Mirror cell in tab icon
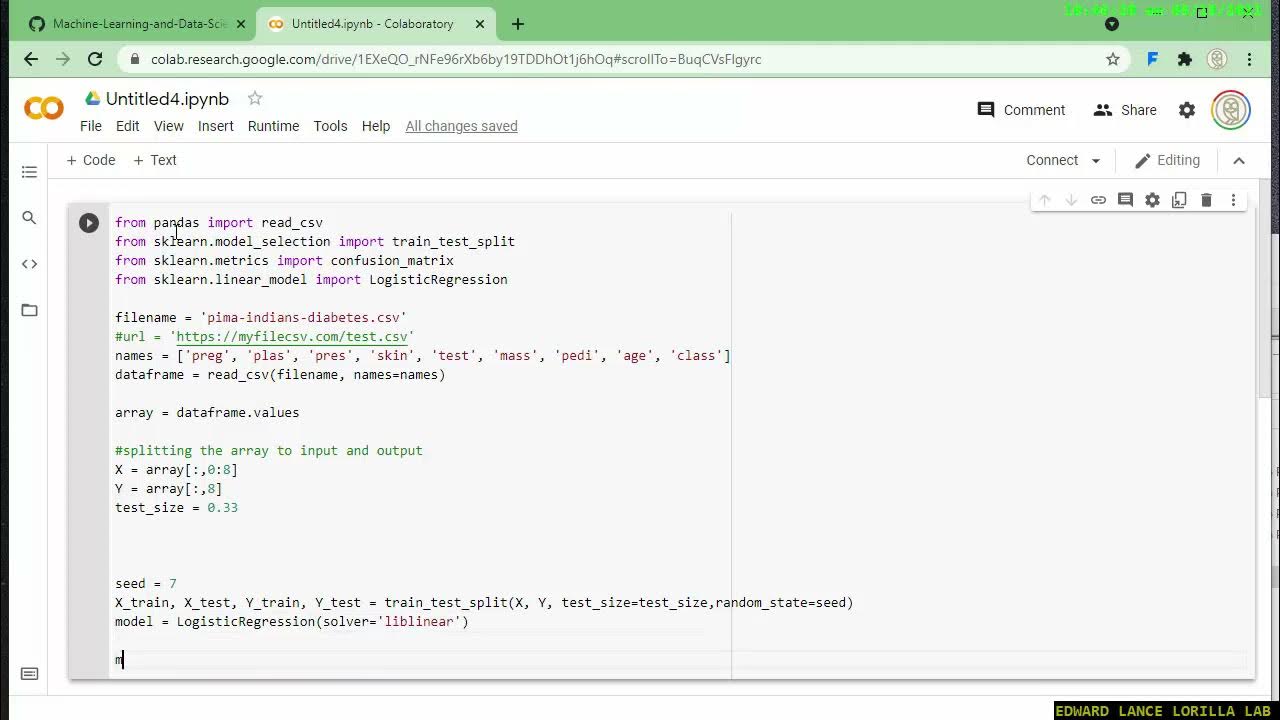 point(1179,200)
